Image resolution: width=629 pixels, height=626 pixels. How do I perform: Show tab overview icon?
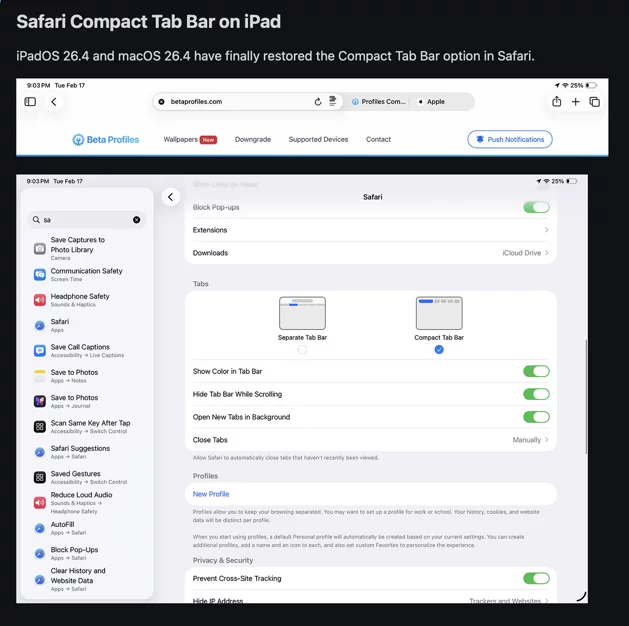coord(595,102)
